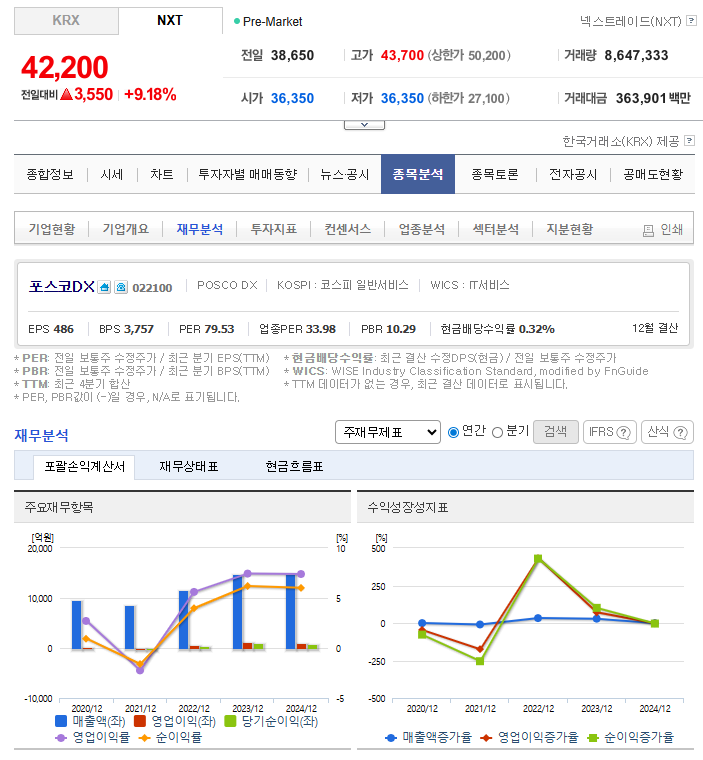Open the help icon next to 넥스트레이드(NXT)
The width and height of the screenshot is (703, 760).
[692, 21]
